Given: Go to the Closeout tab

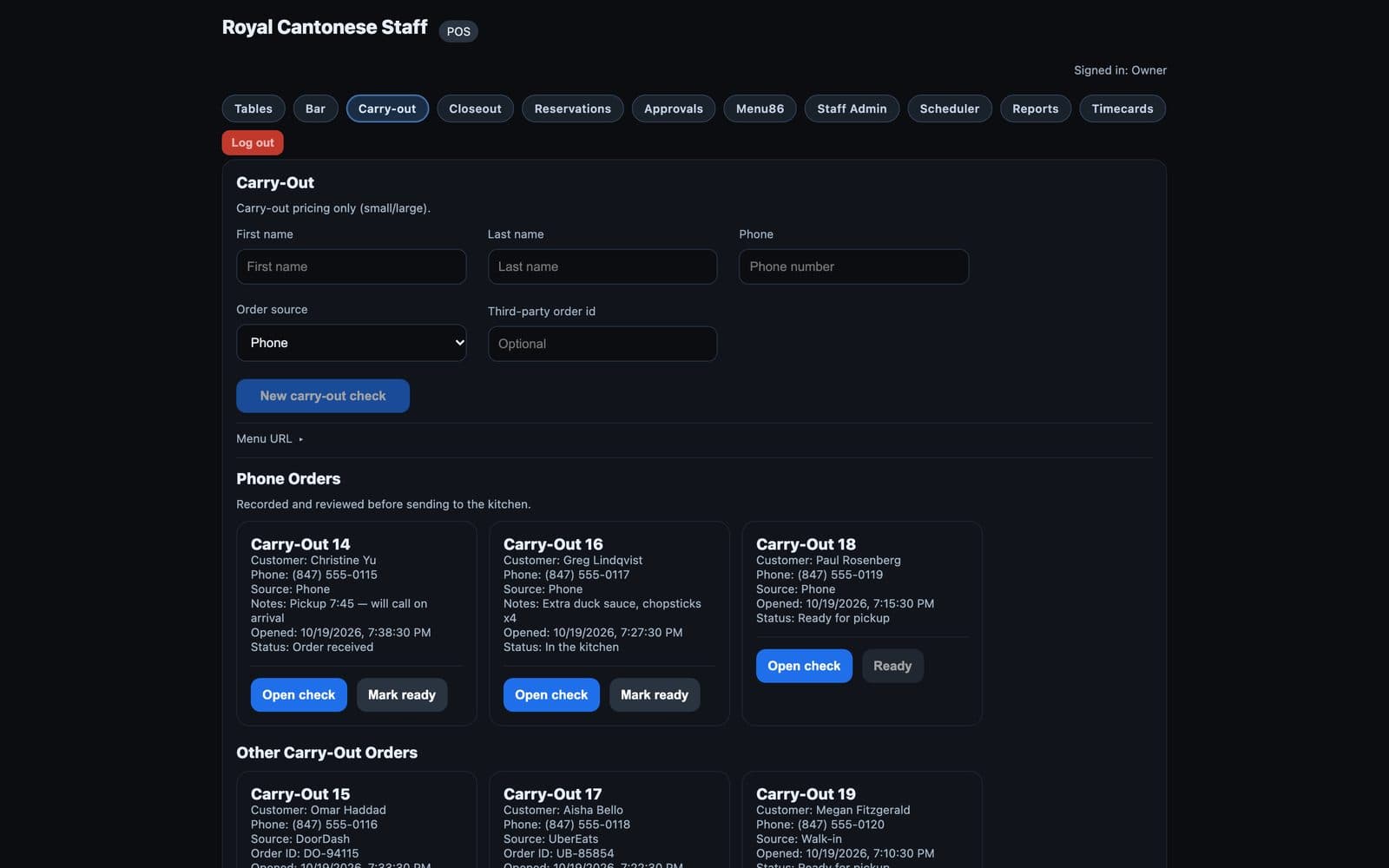Looking at the screenshot, I should (x=475, y=108).
